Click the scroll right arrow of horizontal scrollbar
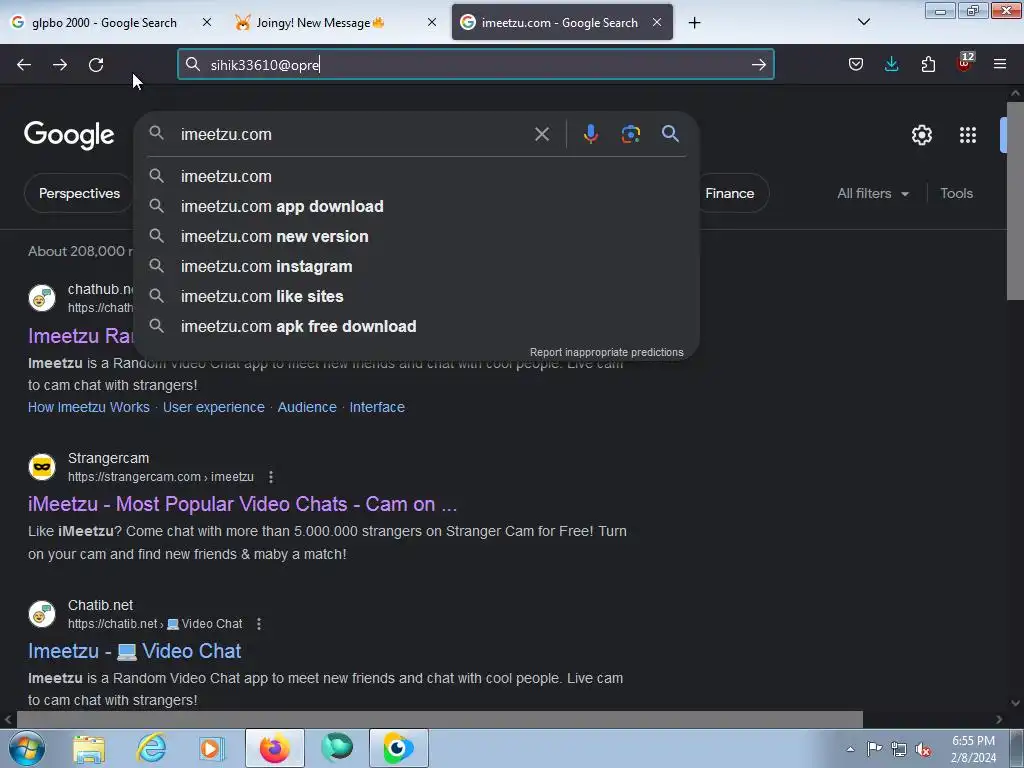 pos(999,720)
